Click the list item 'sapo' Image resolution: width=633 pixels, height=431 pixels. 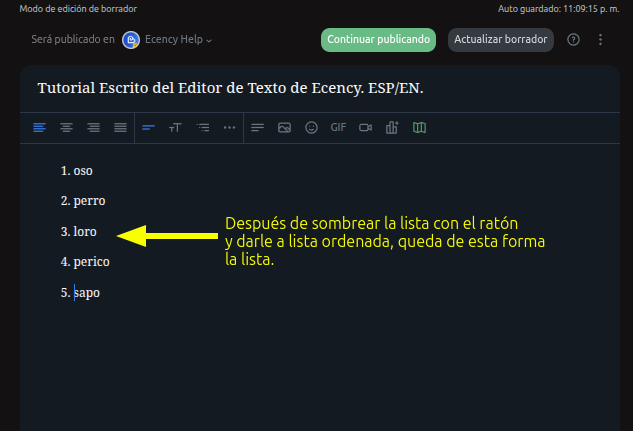click(x=86, y=293)
